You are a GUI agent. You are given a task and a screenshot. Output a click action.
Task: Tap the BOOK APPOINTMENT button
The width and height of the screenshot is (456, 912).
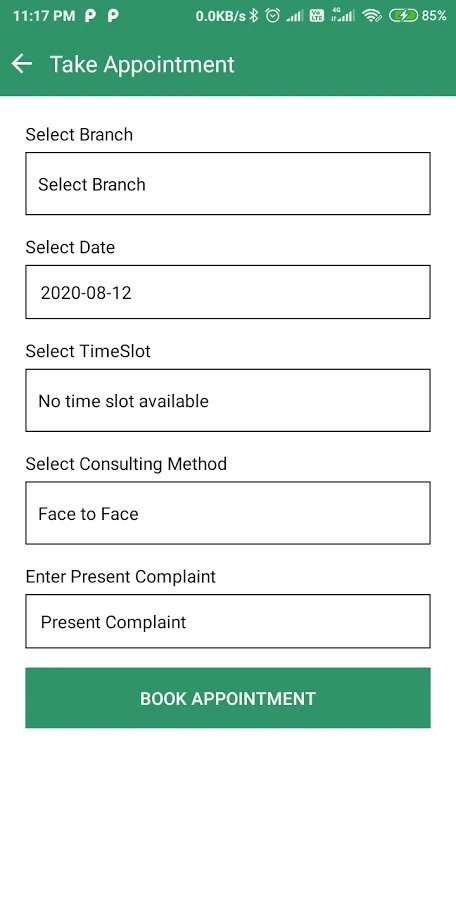(x=228, y=698)
